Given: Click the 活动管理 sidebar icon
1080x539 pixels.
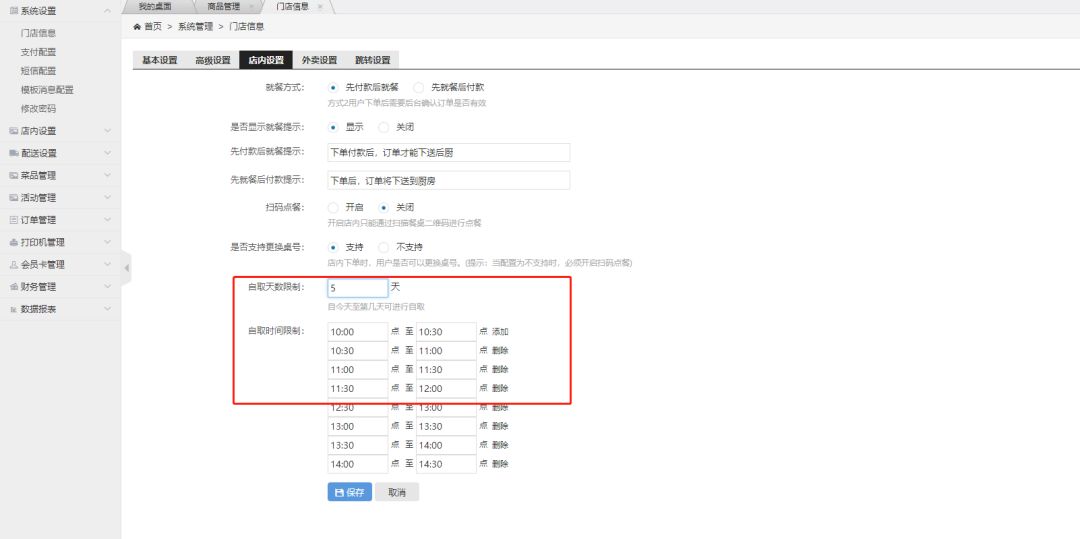Looking at the screenshot, I should point(14,198).
